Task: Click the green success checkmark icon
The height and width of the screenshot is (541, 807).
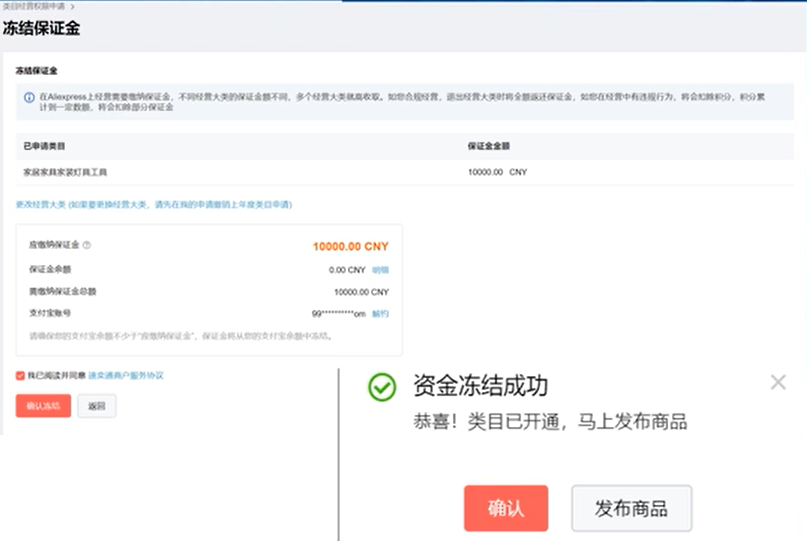Action: pos(382,387)
